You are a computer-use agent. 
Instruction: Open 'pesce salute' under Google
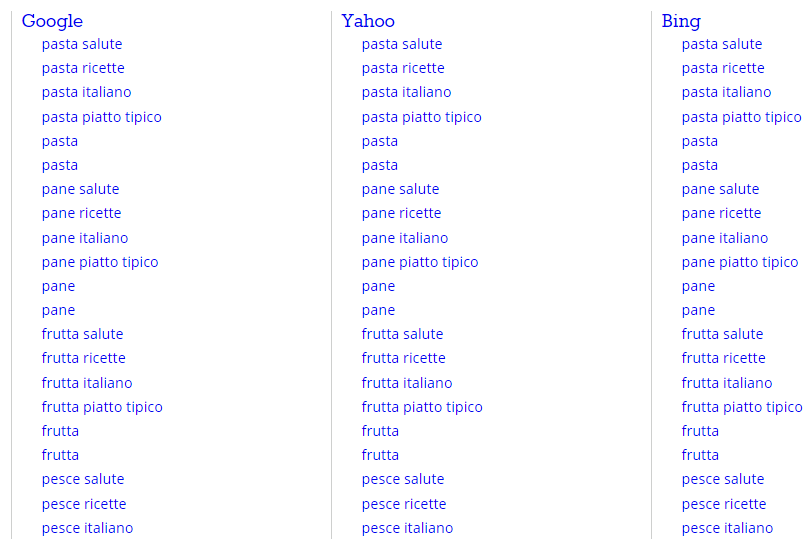(x=83, y=479)
